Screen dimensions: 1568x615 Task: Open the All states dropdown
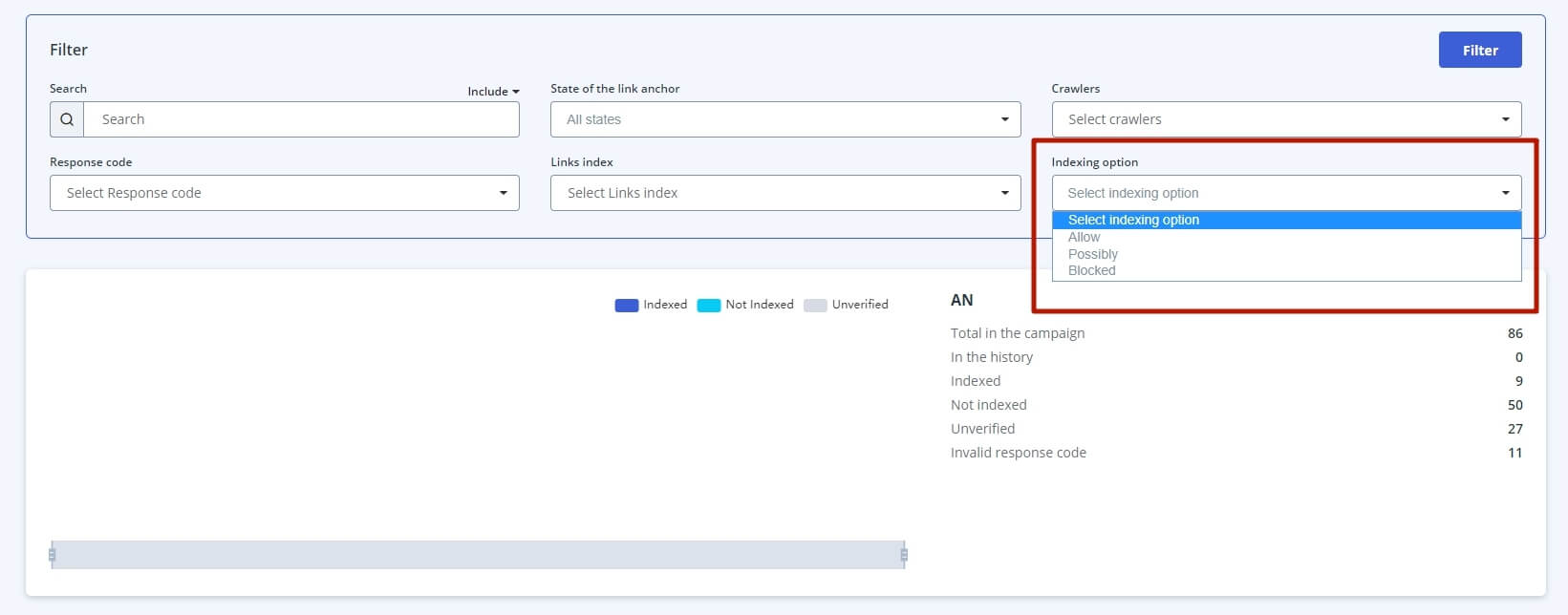click(785, 119)
